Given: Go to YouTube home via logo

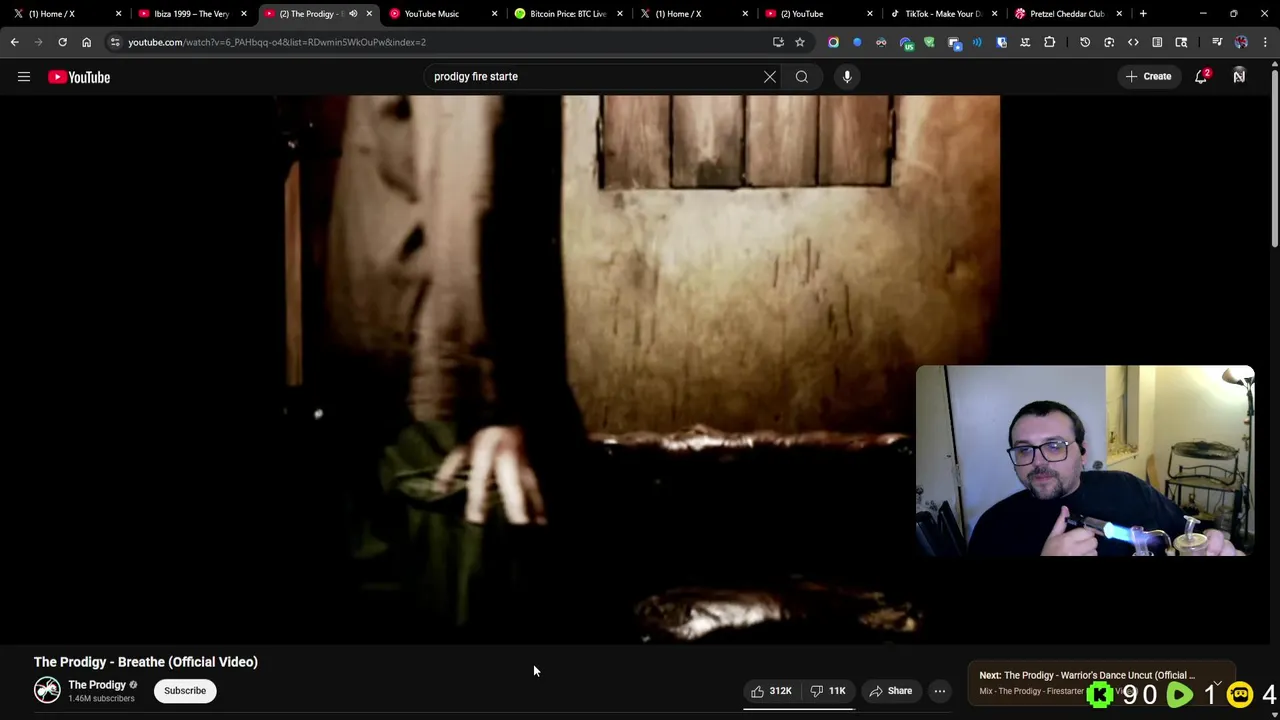Looking at the screenshot, I should coord(79,77).
